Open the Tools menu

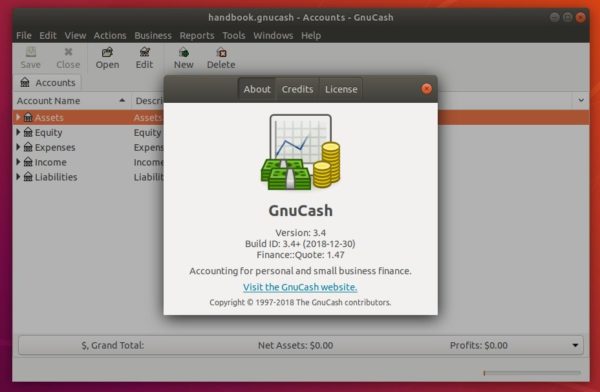click(233, 36)
